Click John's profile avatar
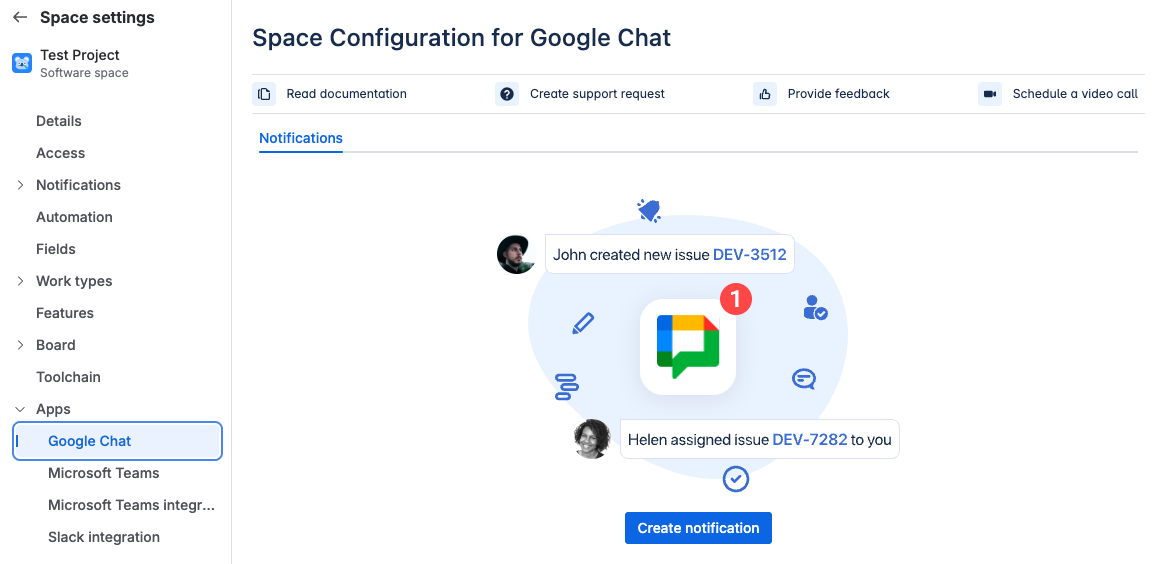The width and height of the screenshot is (1154, 564). click(516, 254)
